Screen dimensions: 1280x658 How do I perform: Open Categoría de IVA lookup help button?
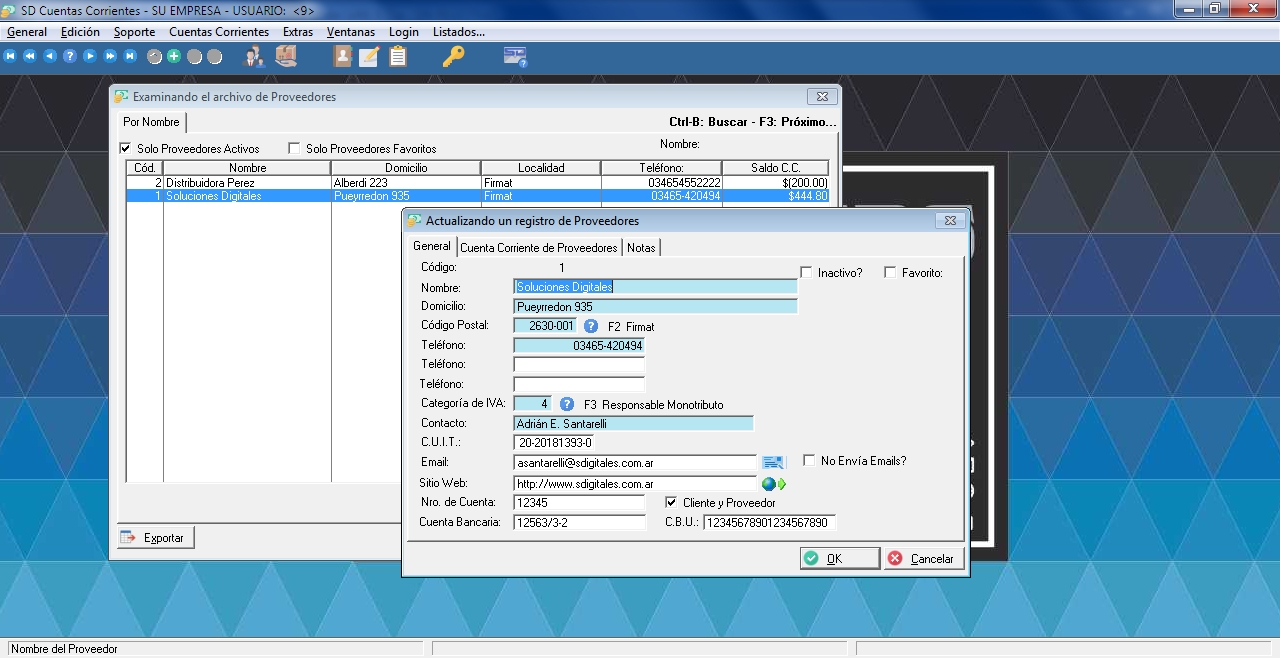(x=567, y=404)
